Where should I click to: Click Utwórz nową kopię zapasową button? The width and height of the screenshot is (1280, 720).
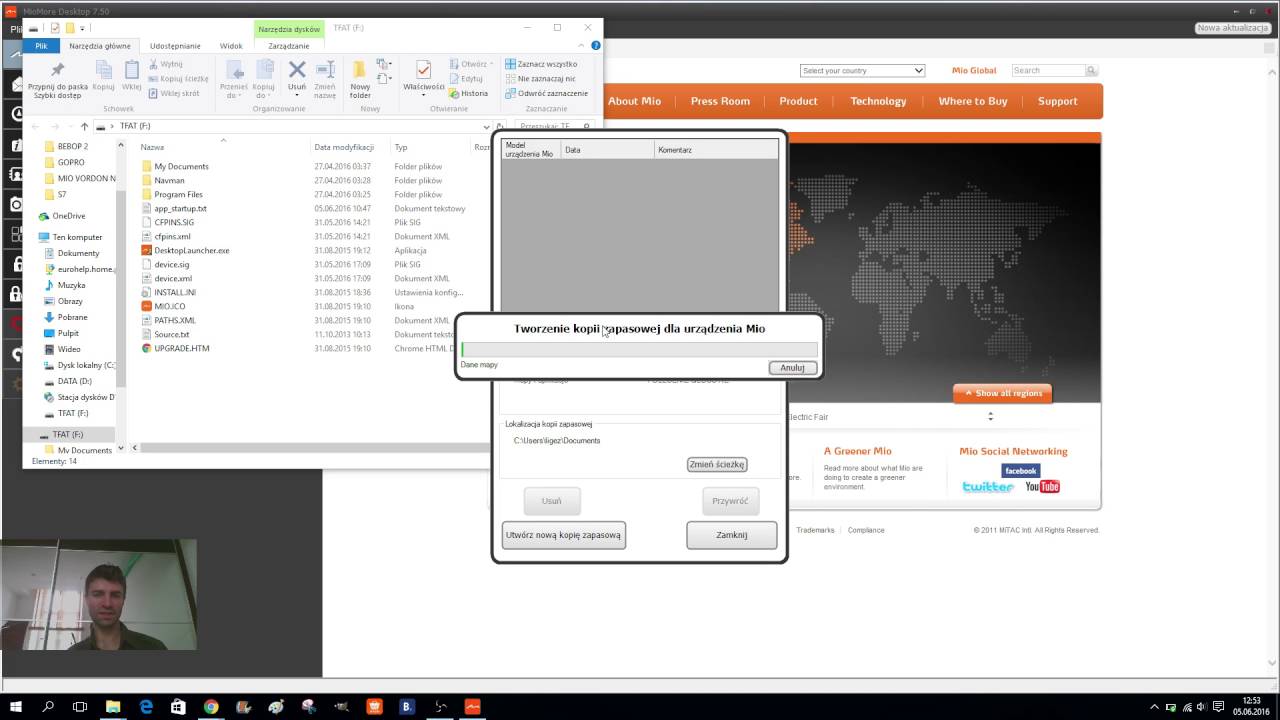pyautogui.click(x=564, y=535)
